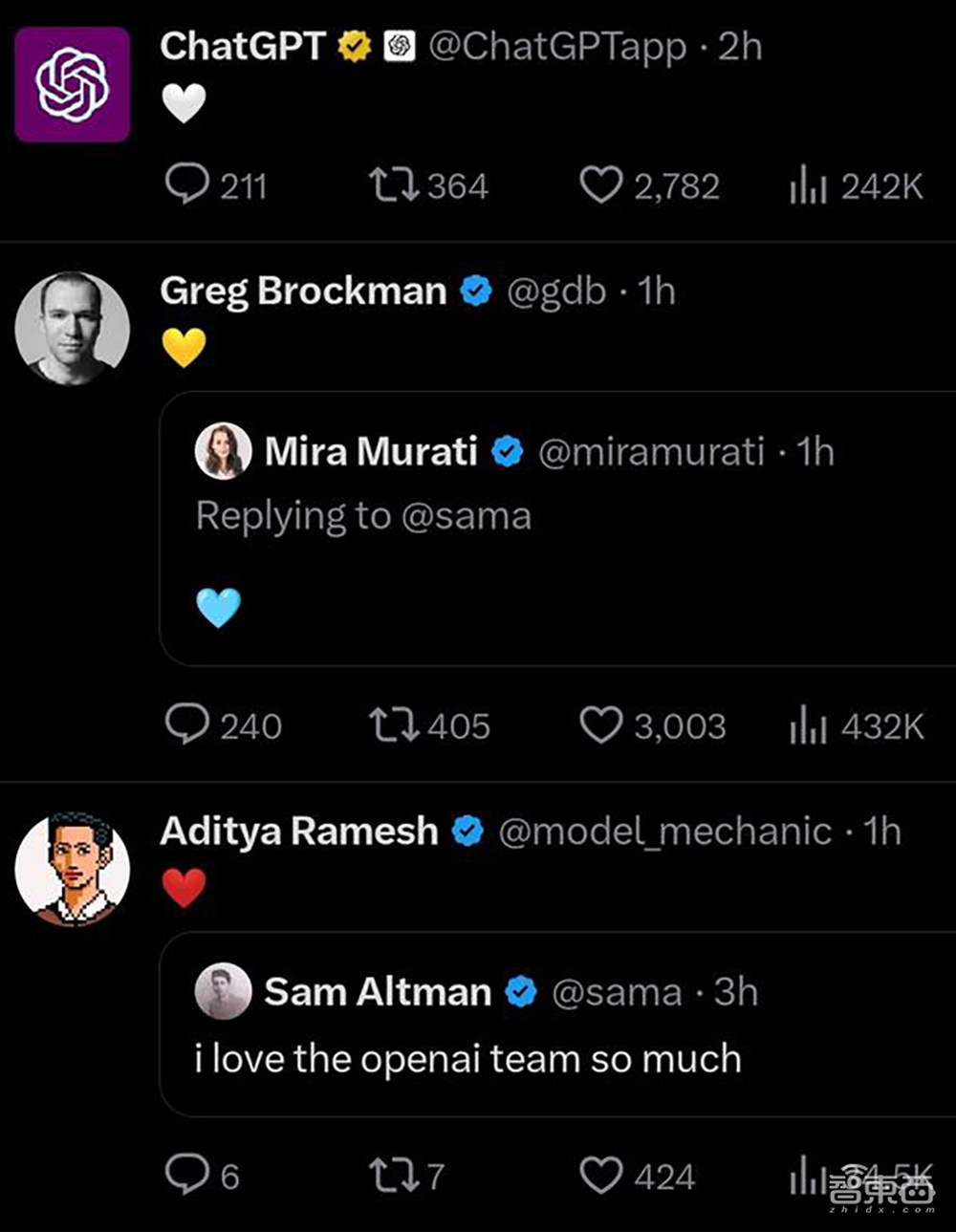Reply to the ChatGPT tweet
Image resolution: width=956 pixels, height=1232 pixels.
coord(185,184)
